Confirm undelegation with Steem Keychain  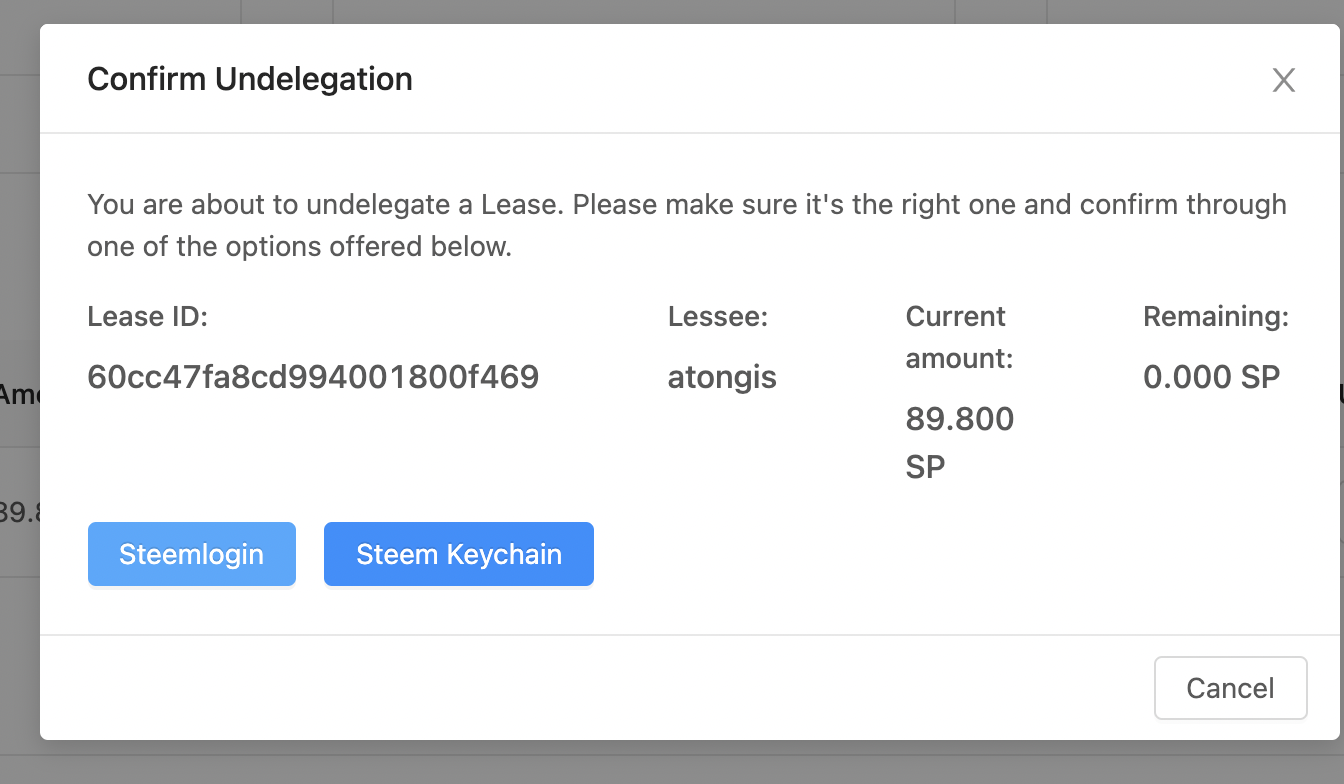click(x=459, y=554)
